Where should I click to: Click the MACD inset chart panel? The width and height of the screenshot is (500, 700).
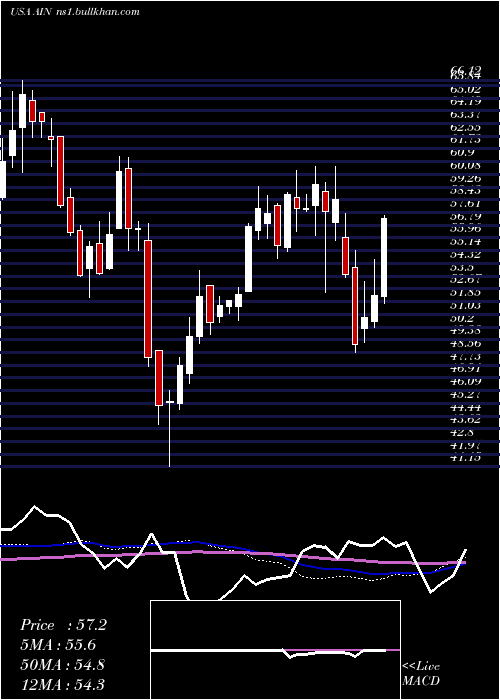click(x=275, y=650)
